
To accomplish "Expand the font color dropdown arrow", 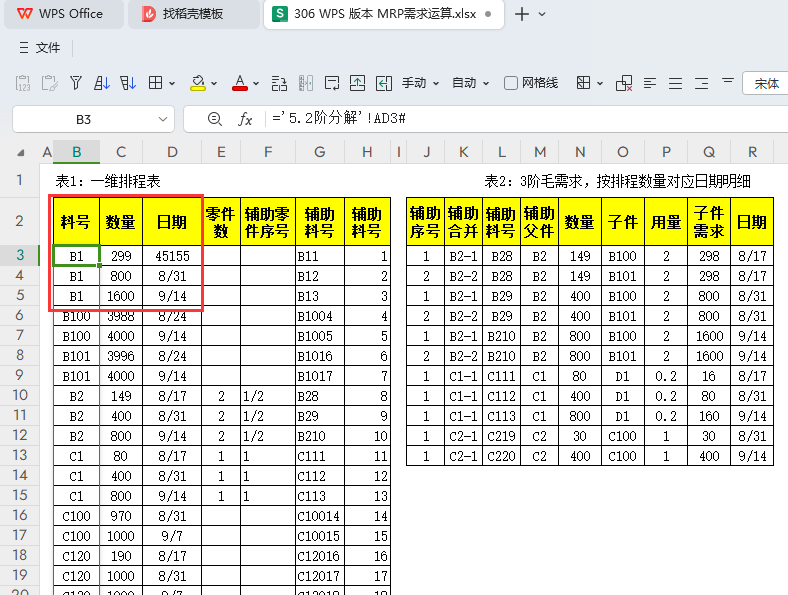I will tap(256, 83).
